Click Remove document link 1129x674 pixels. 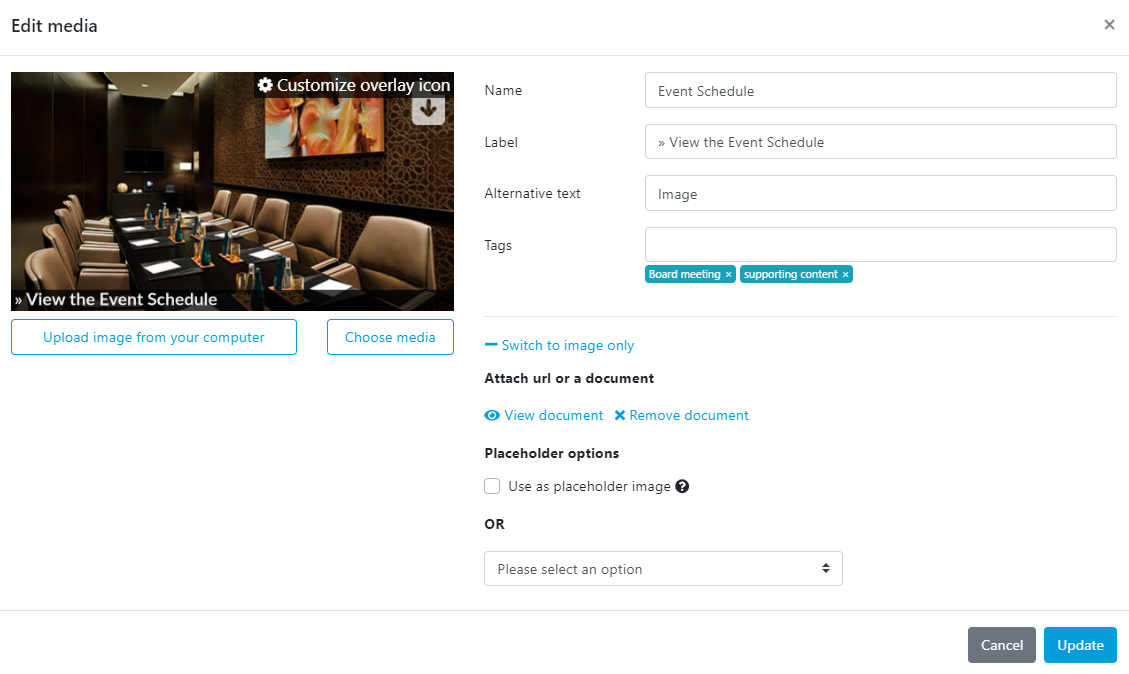[x=689, y=415]
